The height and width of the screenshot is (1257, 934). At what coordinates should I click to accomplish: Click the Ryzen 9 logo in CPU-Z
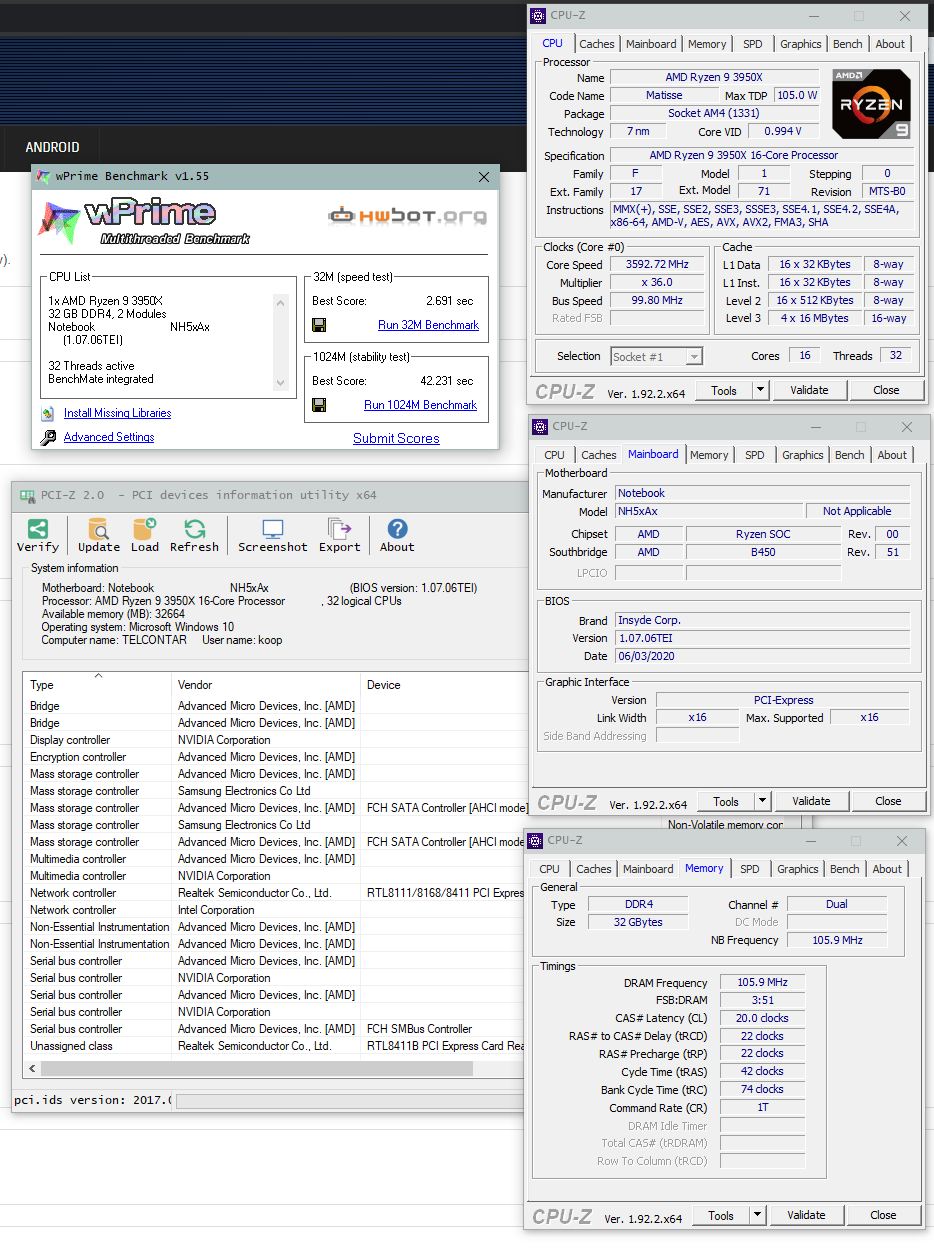(871, 104)
